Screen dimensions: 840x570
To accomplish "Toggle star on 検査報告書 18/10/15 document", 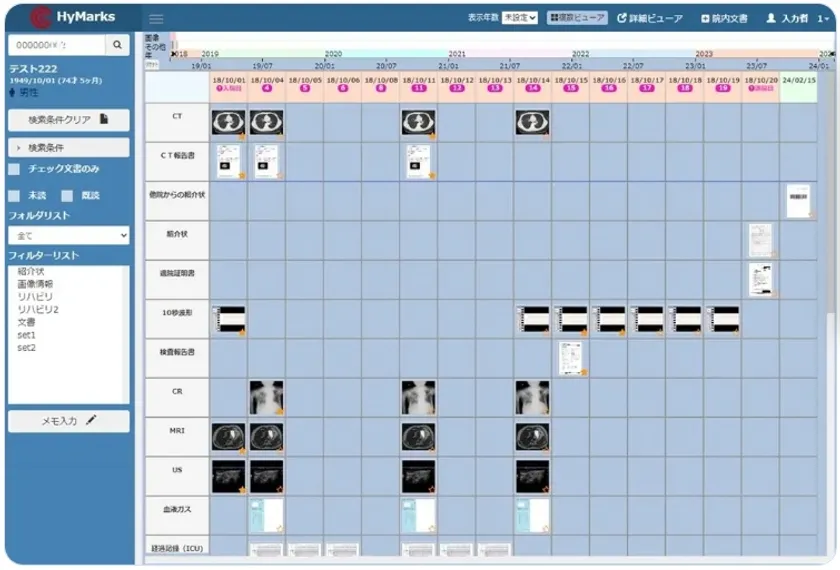I will click(584, 372).
